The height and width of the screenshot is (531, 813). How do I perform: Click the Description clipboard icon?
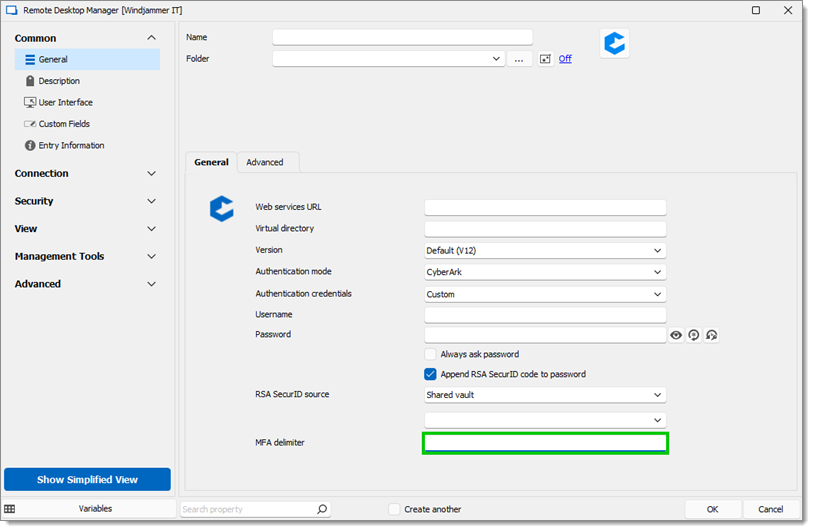30,81
